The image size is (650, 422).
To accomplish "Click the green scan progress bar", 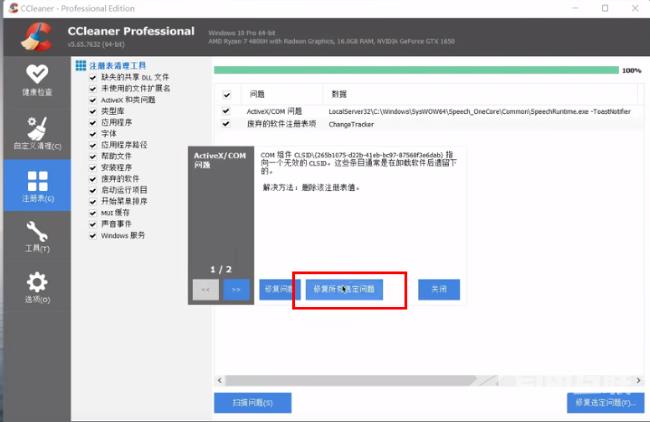I will [x=416, y=70].
